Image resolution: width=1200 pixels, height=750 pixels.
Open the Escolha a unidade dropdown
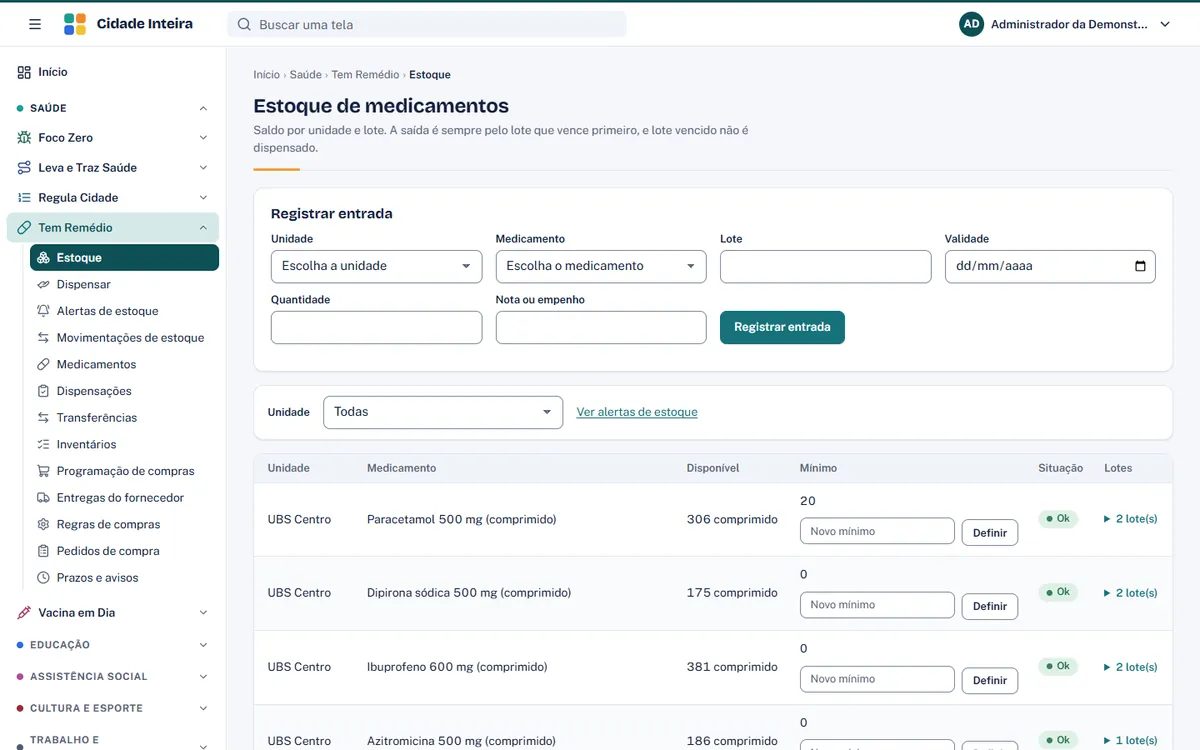point(376,266)
